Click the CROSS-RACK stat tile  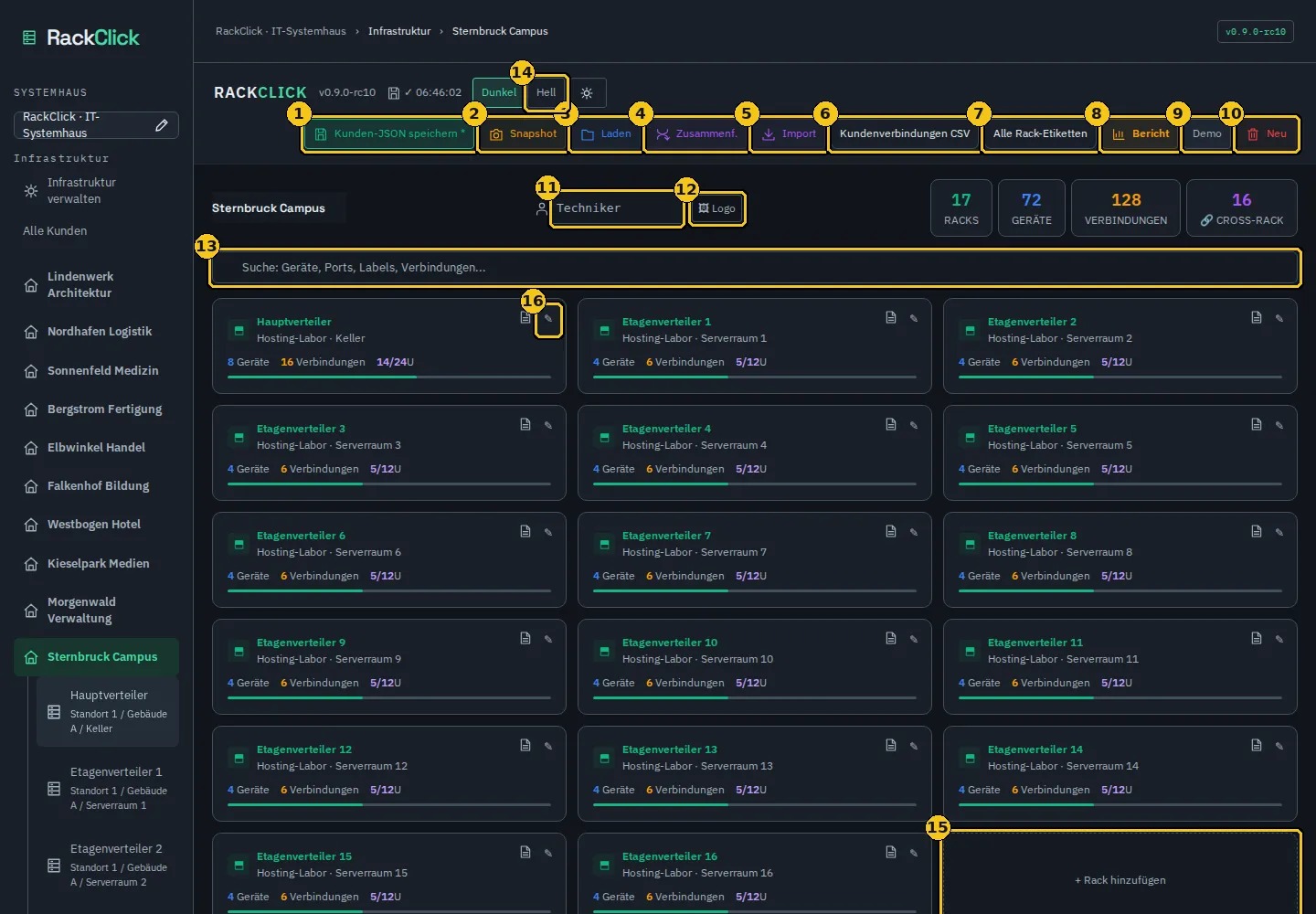[1241, 208]
